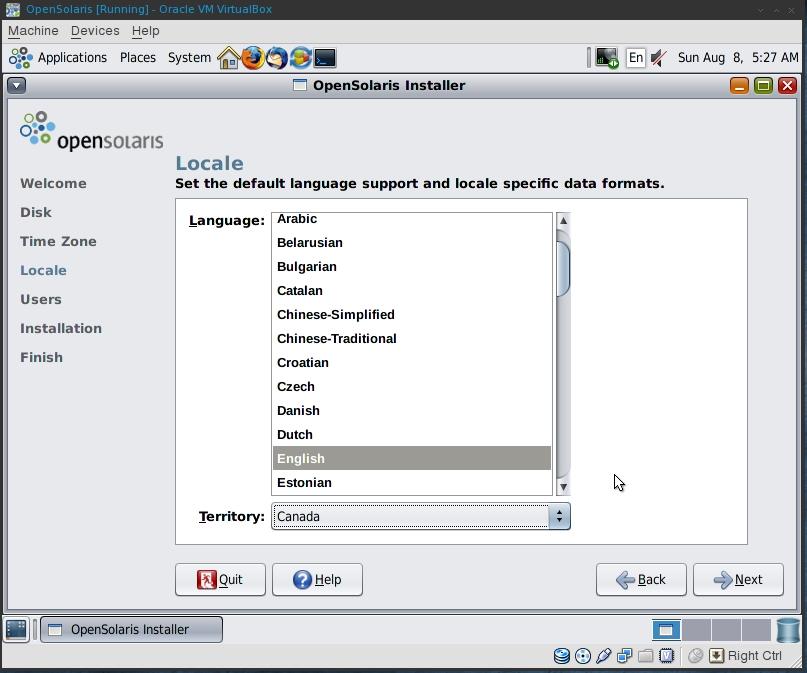Click the Finish step in the sidebar

[41, 357]
